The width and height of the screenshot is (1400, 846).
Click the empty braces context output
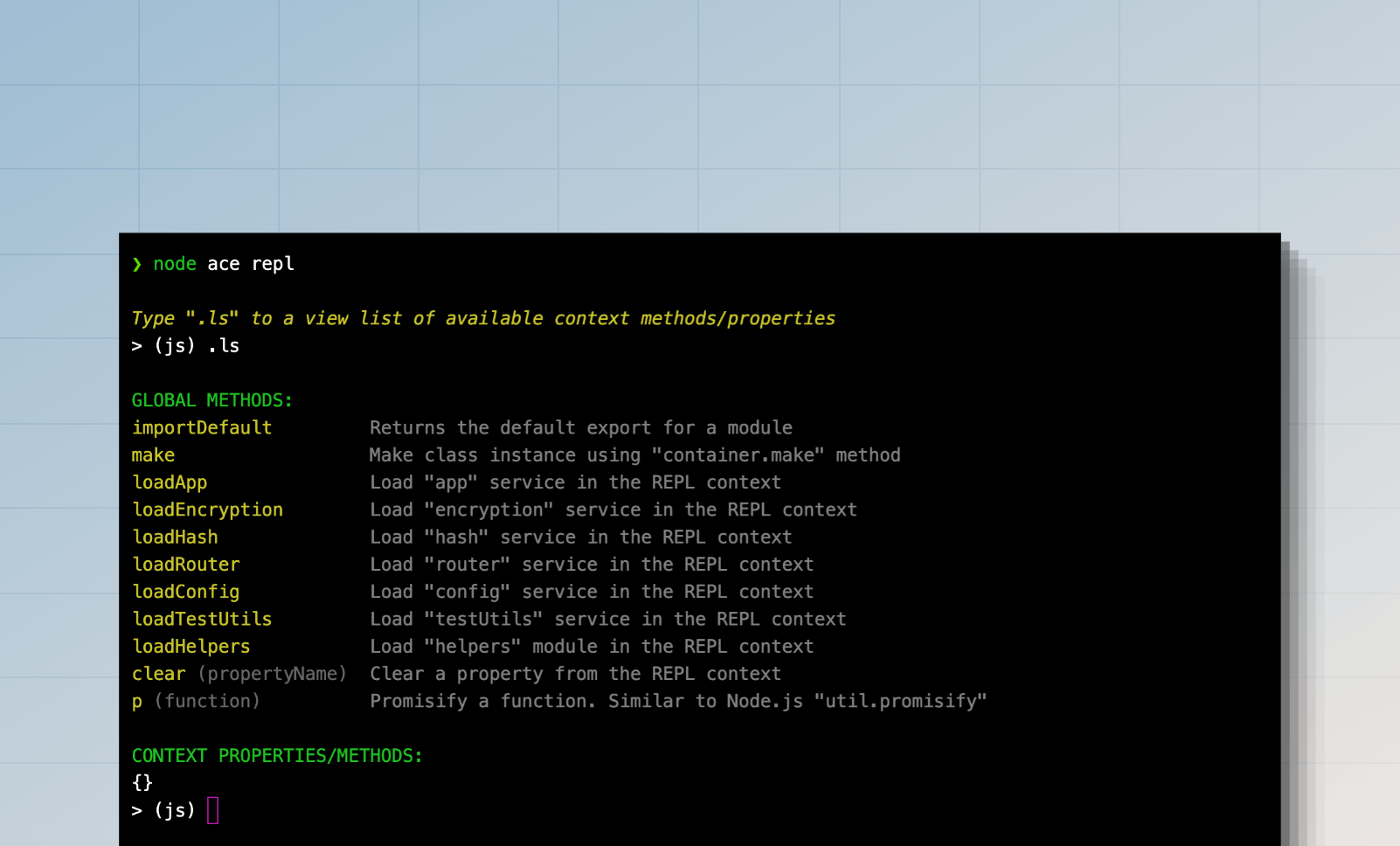point(142,783)
